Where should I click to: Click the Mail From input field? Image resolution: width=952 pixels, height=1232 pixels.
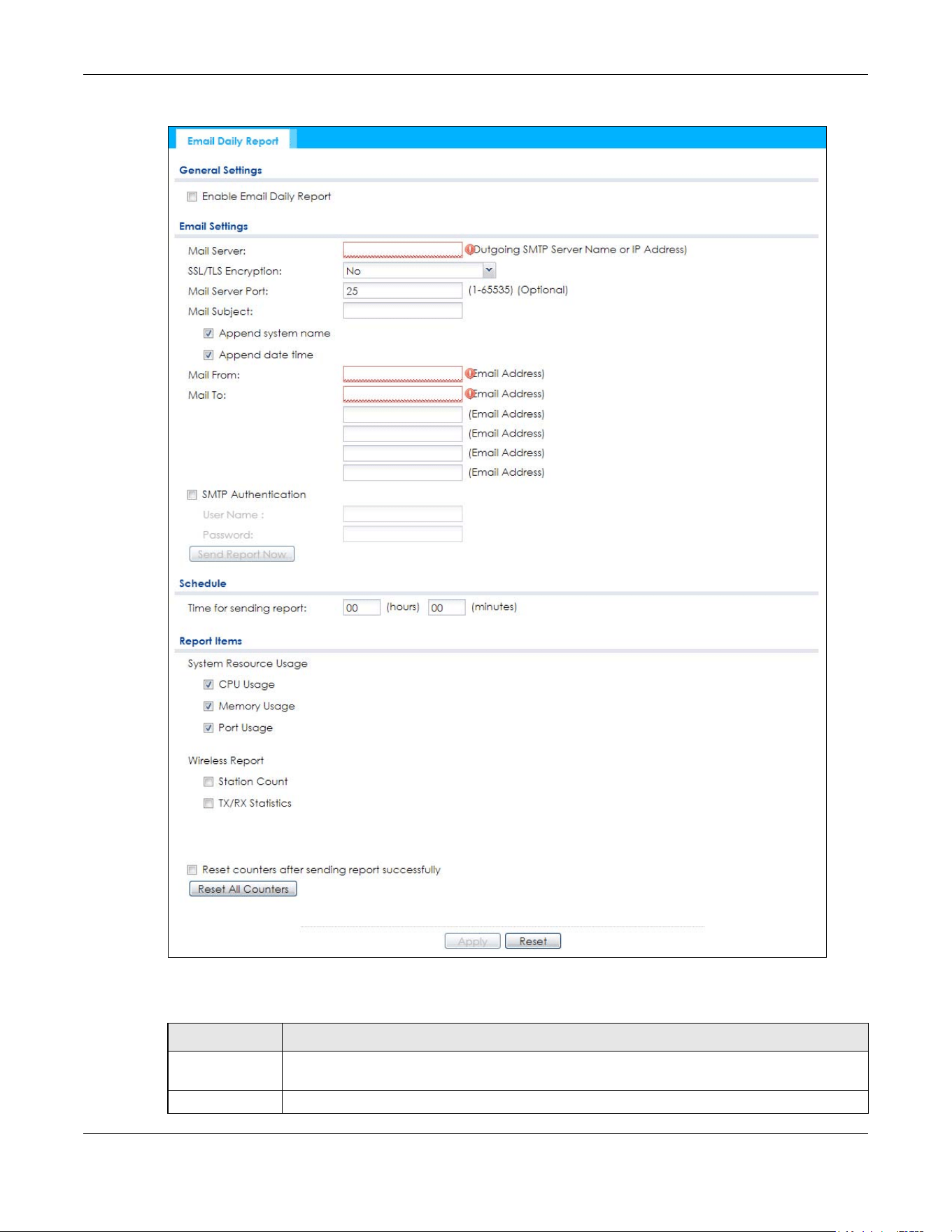tap(402, 374)
